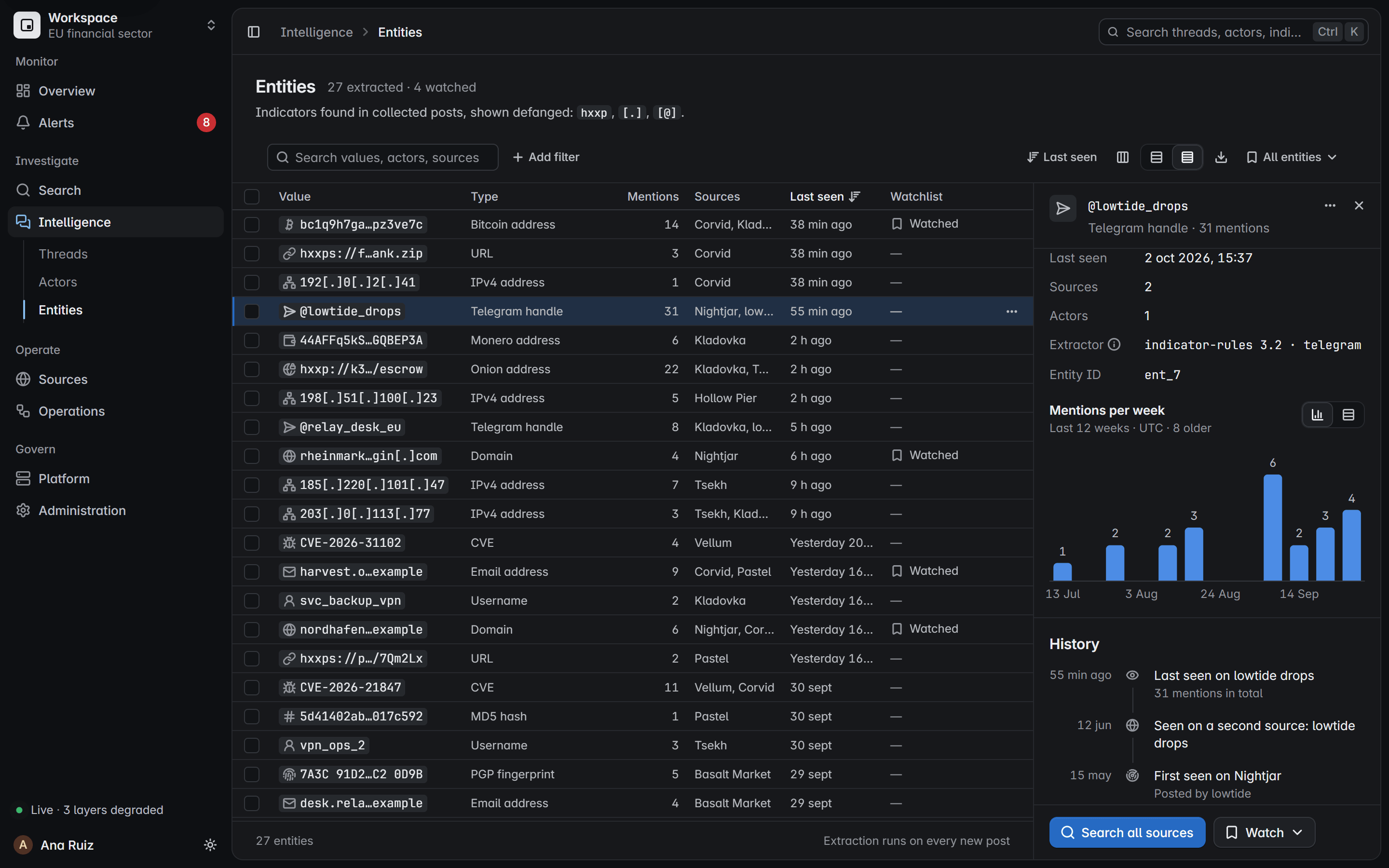Click the wallet icon on 44AFFq5kS row

[x=289, y=340]
